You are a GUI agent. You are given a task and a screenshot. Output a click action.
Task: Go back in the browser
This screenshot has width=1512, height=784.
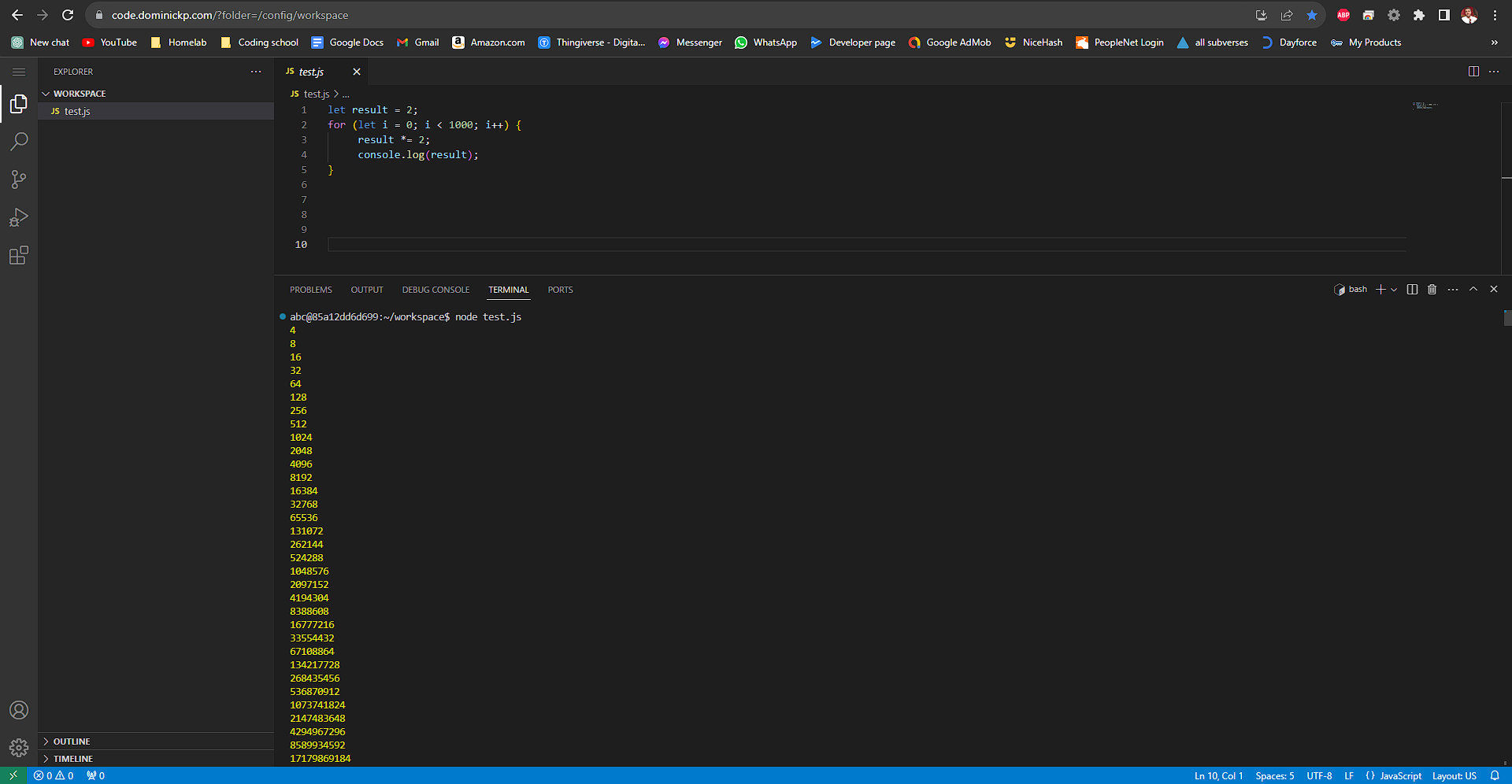pos(17,15)
